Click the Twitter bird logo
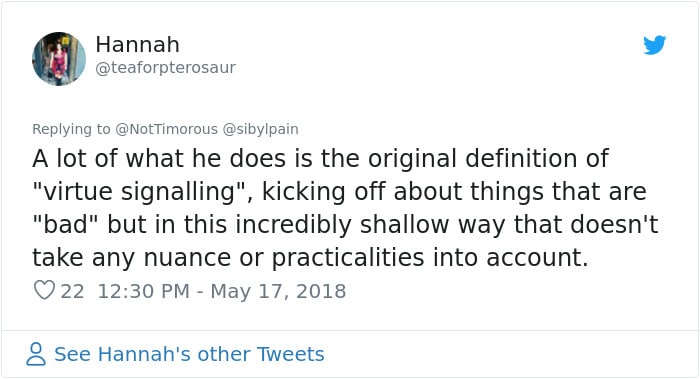 tap(654, 45)
